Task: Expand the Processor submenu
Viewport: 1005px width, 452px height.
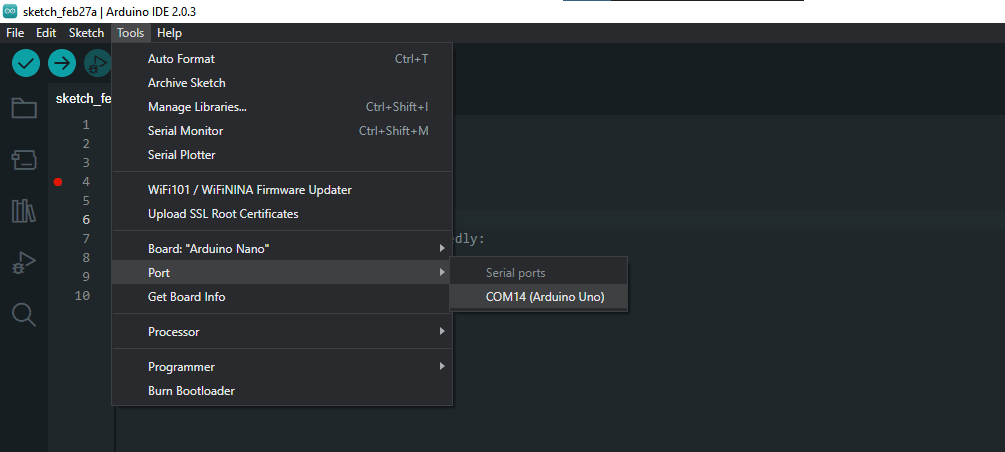Action: coord(282,331)
